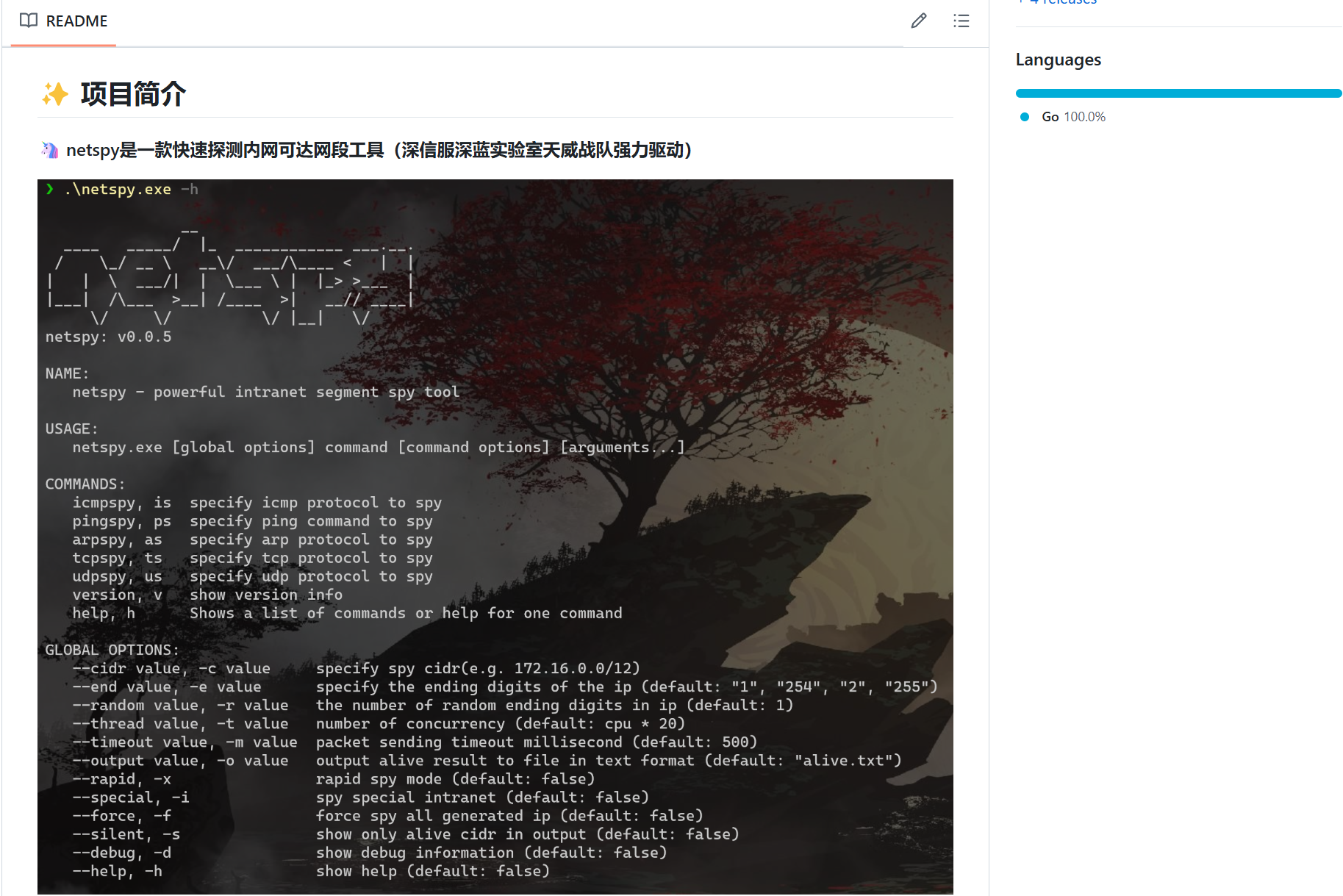Click the pencil edit README icon
1343x896 pixels.
(x=918, y=21)
